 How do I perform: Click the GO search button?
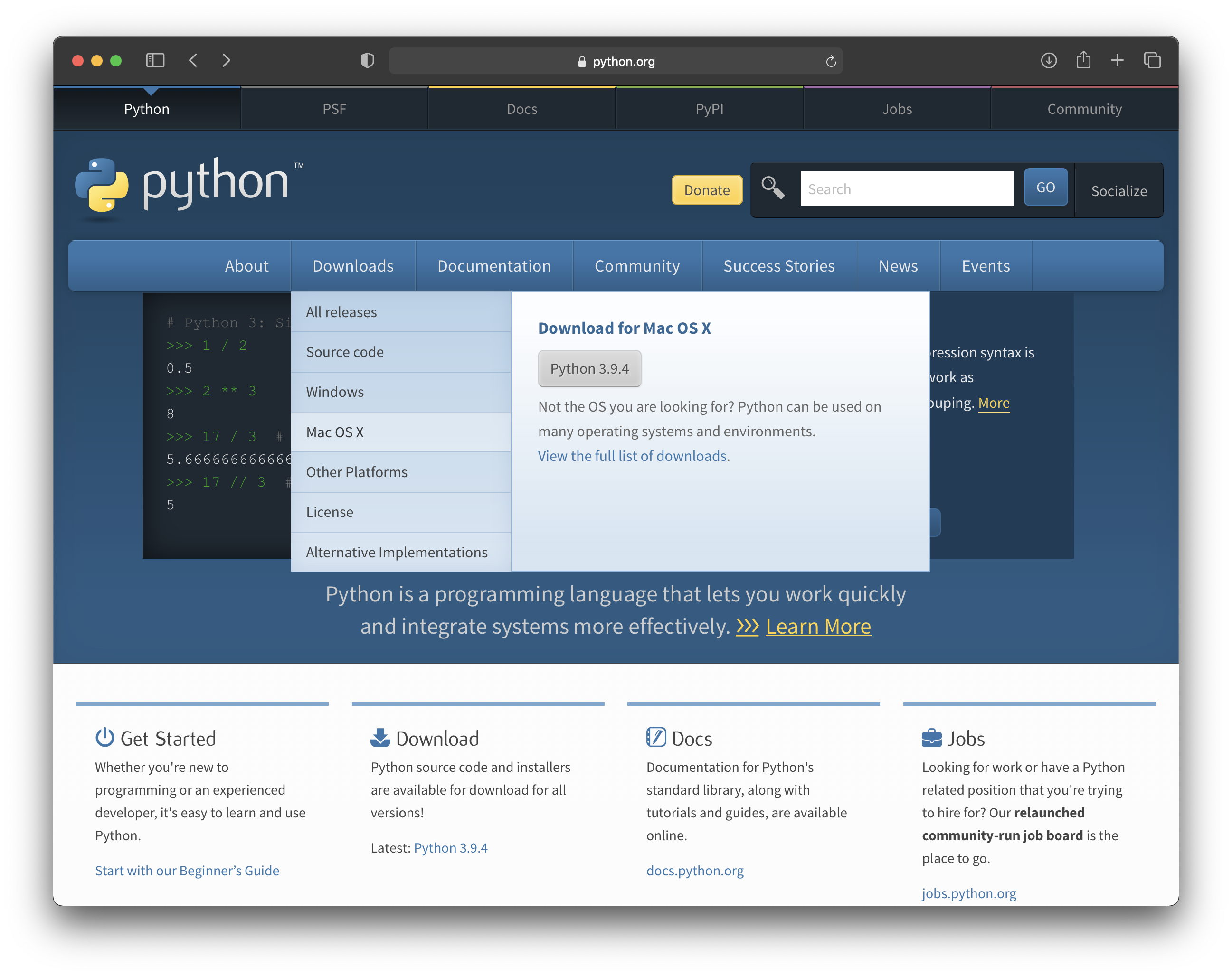1046,188
